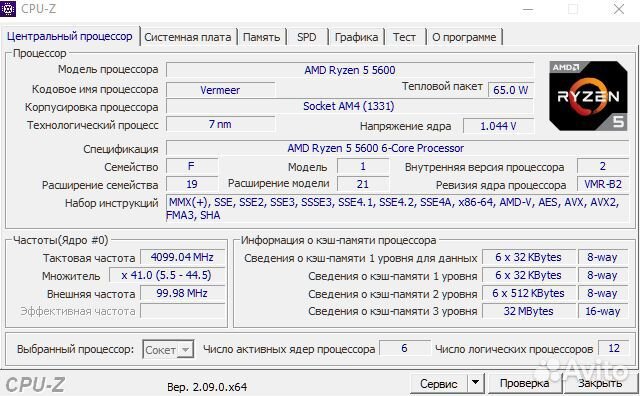
Task: Click the empty Эффективная частота field
Action: (x=182, y=311)
